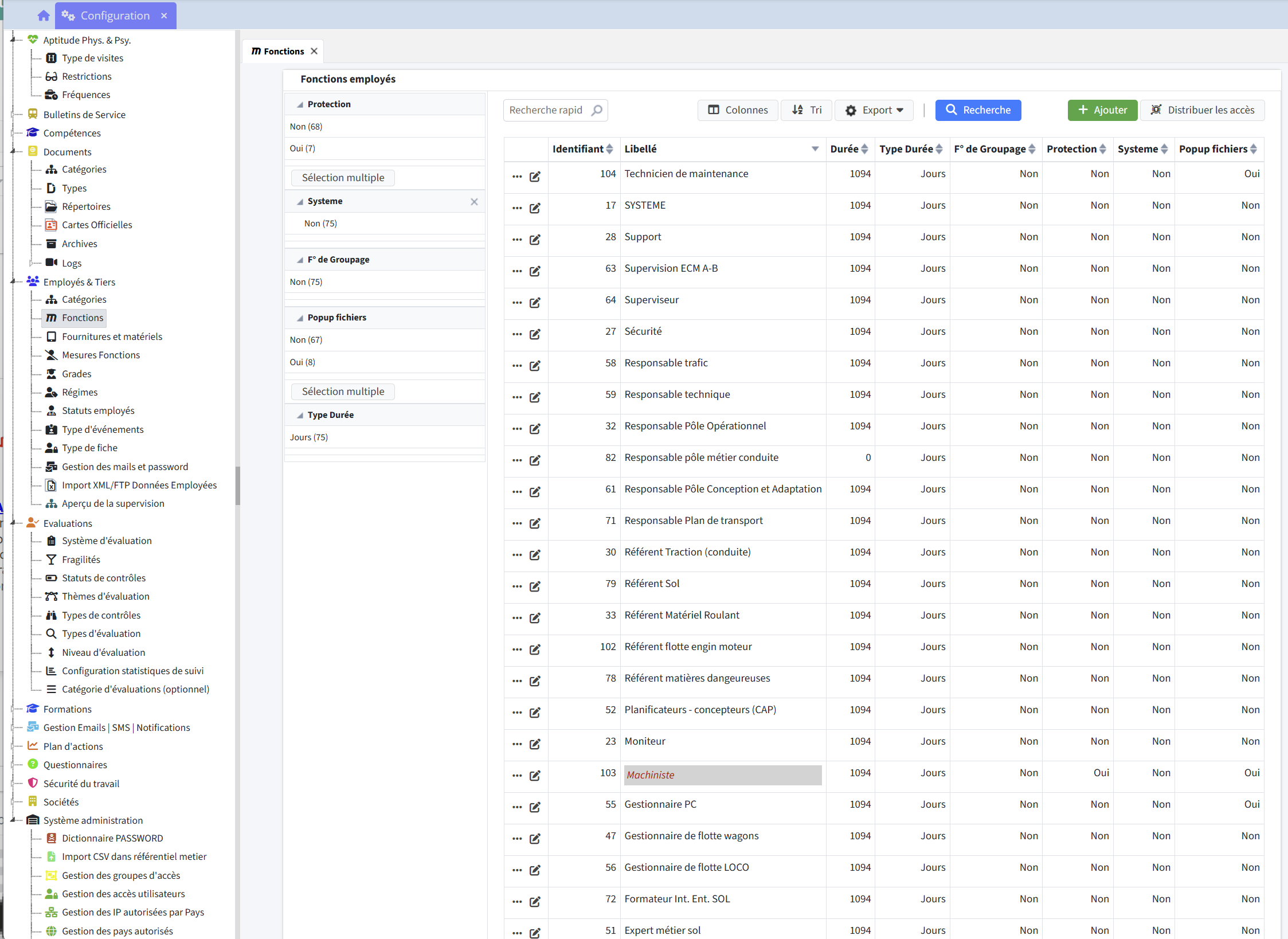Filter Protection by Oui (7)
Screen dimensions: 1288x939
coord(302,148)
